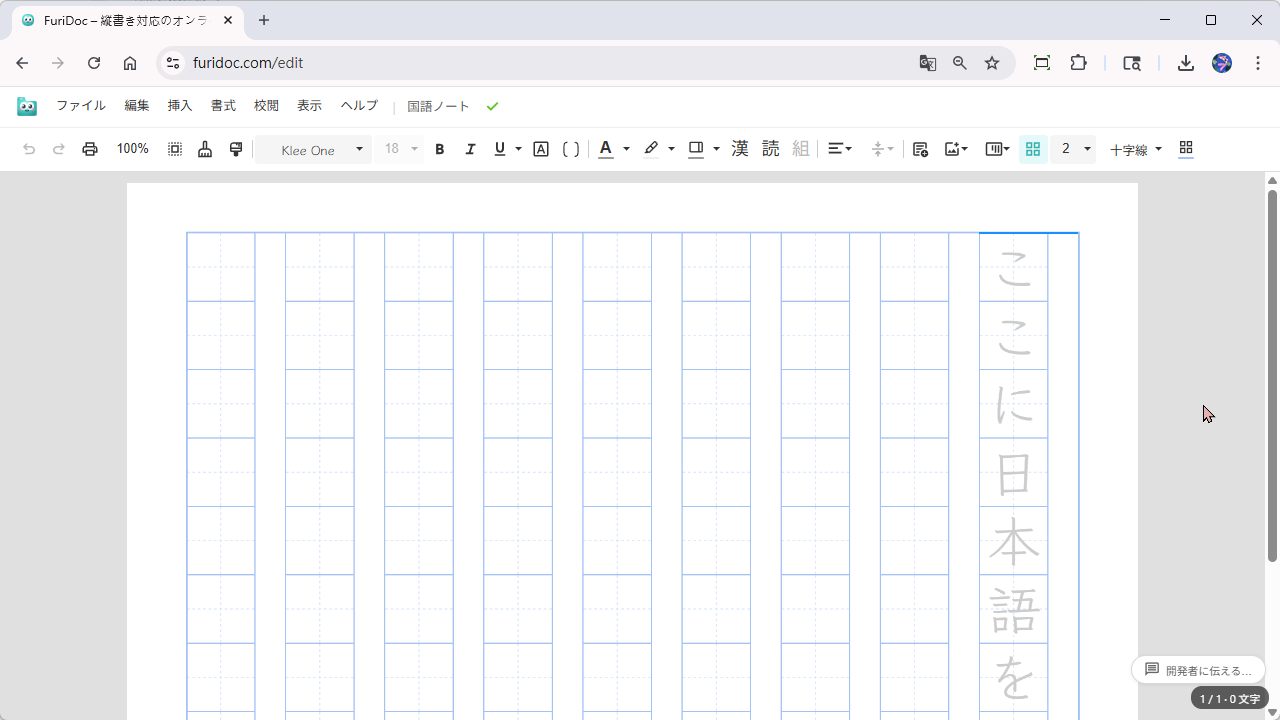This screenshot has height=720, width=1280.
Task: Toggle the highlighted grid paper mode button
Action: click(1033, 149)
